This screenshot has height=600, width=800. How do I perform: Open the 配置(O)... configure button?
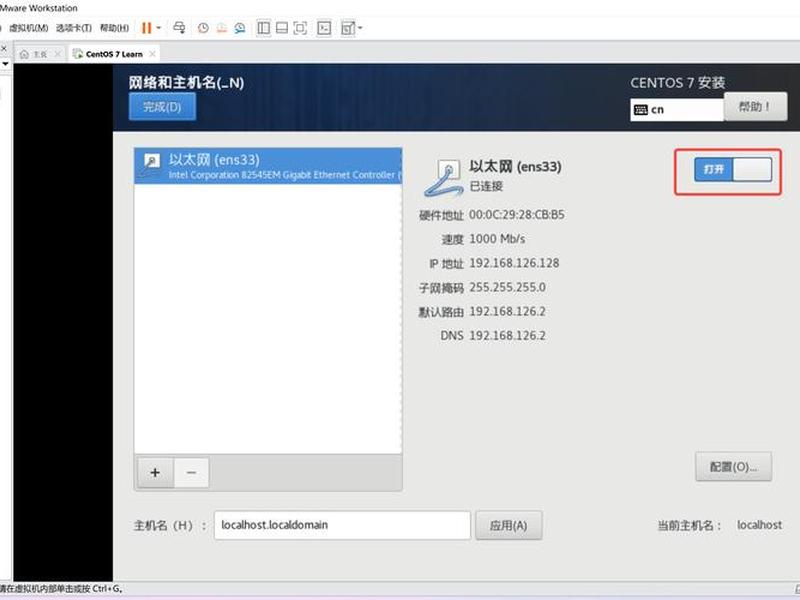[734, 466]
